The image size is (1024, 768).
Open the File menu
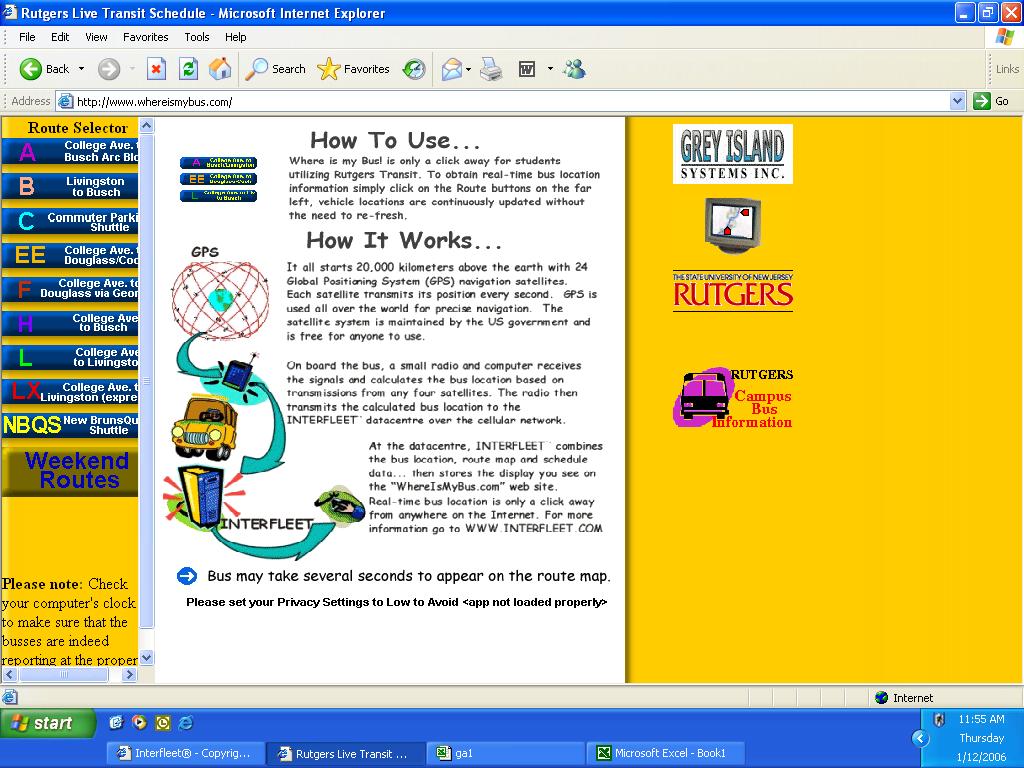click(27, 37)
